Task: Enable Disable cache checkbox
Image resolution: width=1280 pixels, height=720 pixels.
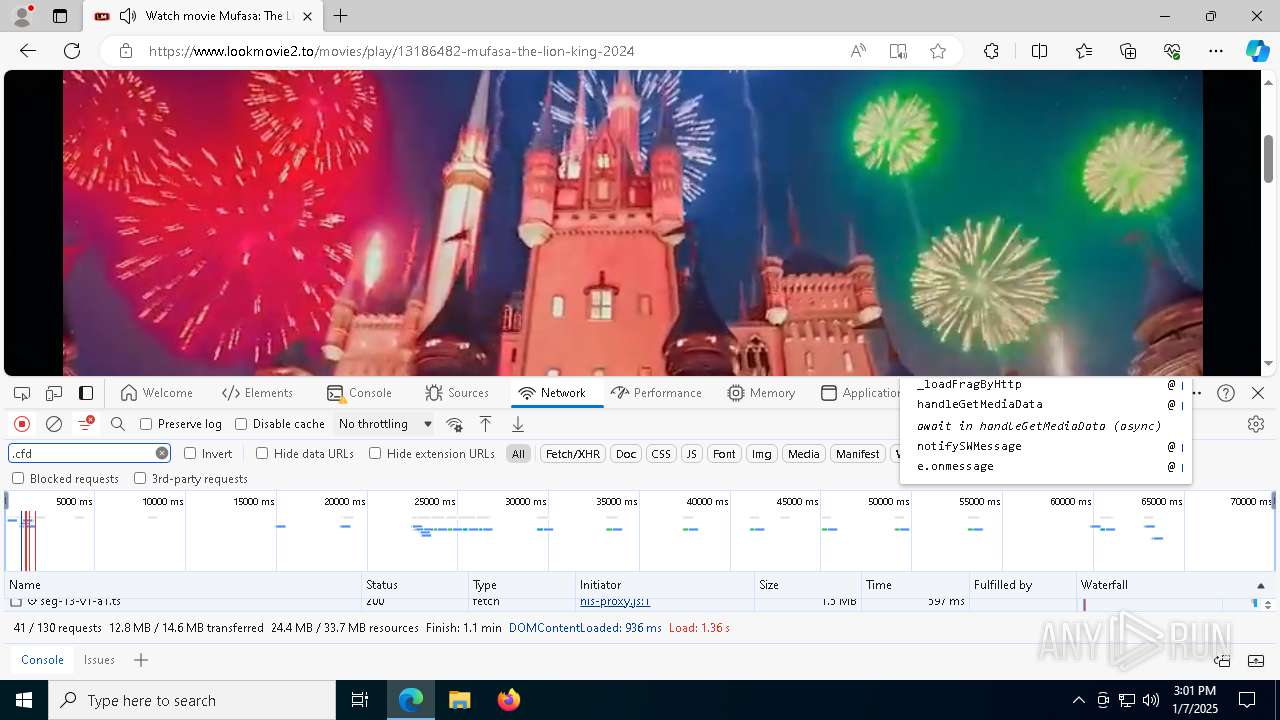Action: (x=241, y=424)
